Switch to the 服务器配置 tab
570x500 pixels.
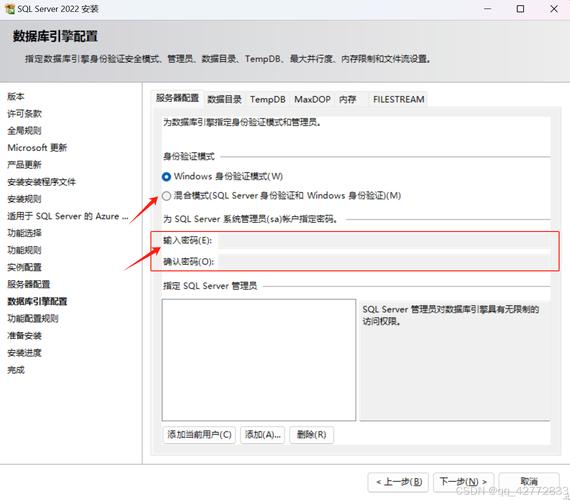tap(177, 98)
